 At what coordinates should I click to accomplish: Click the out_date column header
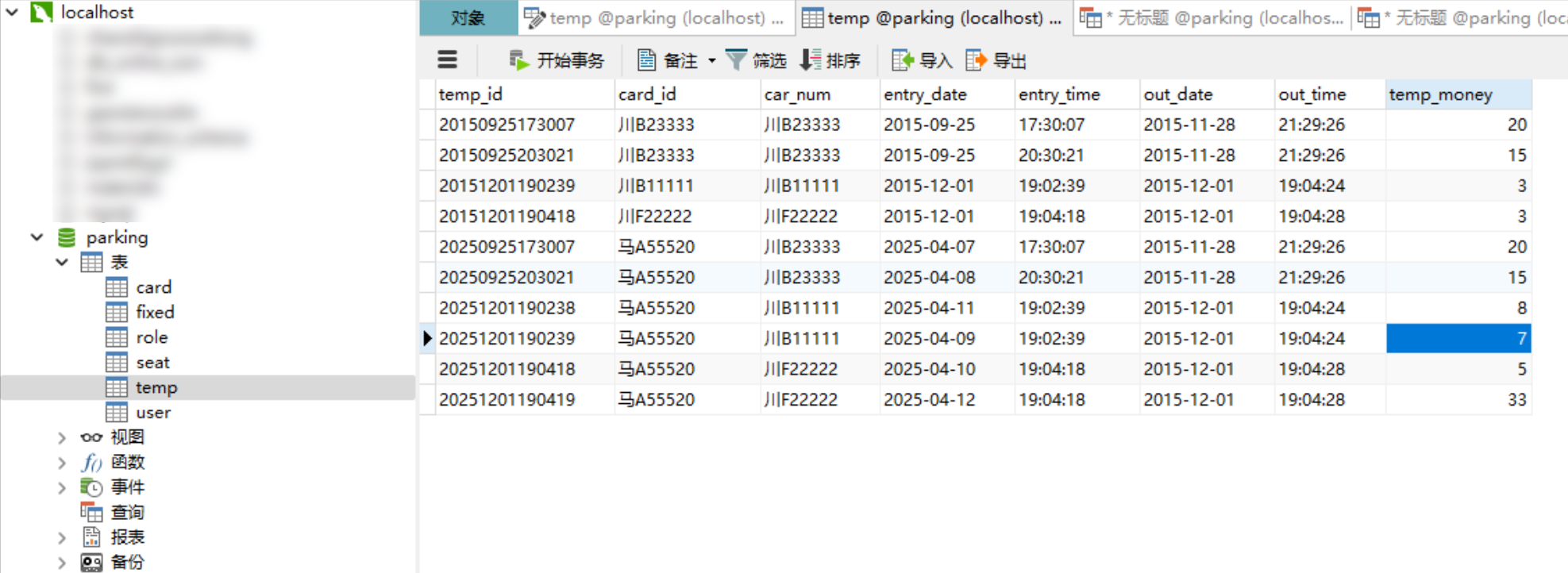(x=1208, y=94)
